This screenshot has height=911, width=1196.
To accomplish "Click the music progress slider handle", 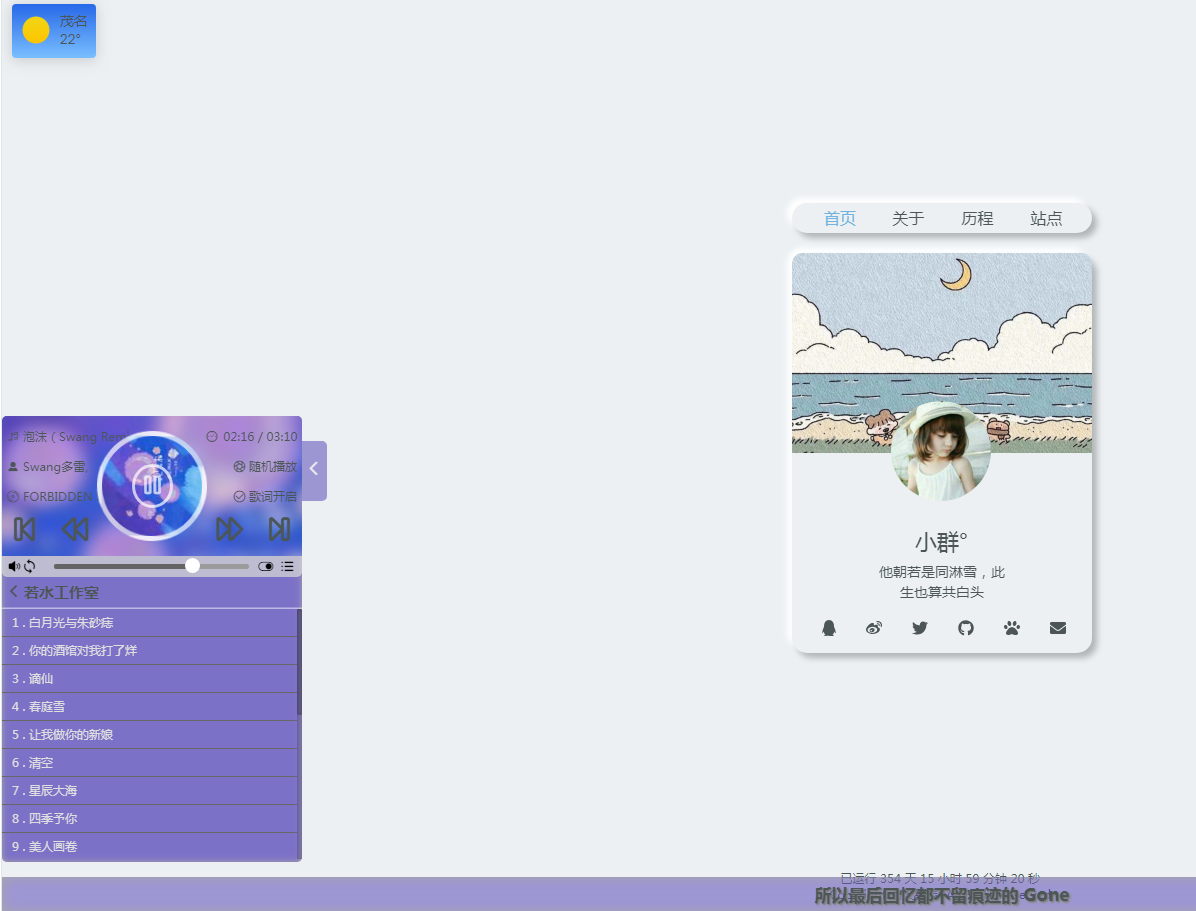I will [192, 566].
